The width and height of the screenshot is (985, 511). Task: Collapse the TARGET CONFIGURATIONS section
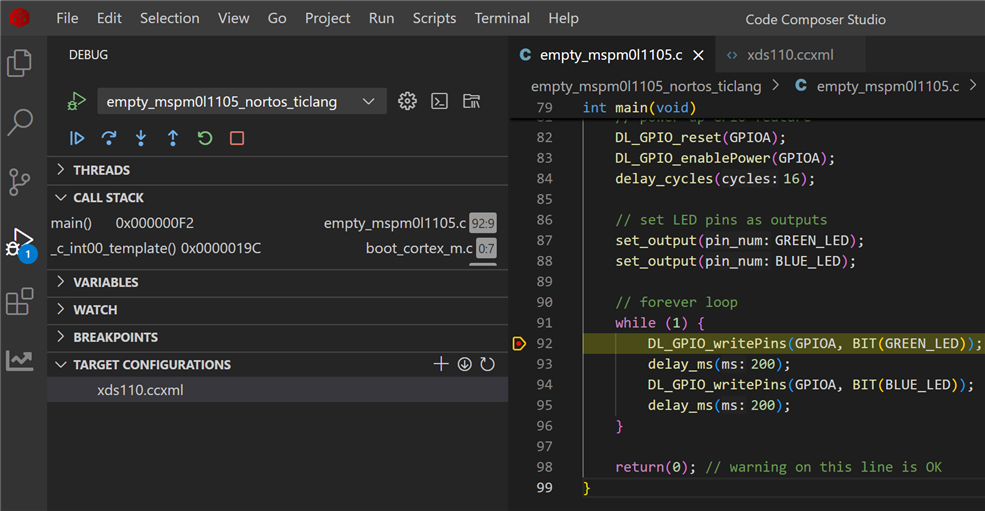[x=61, y=365]
